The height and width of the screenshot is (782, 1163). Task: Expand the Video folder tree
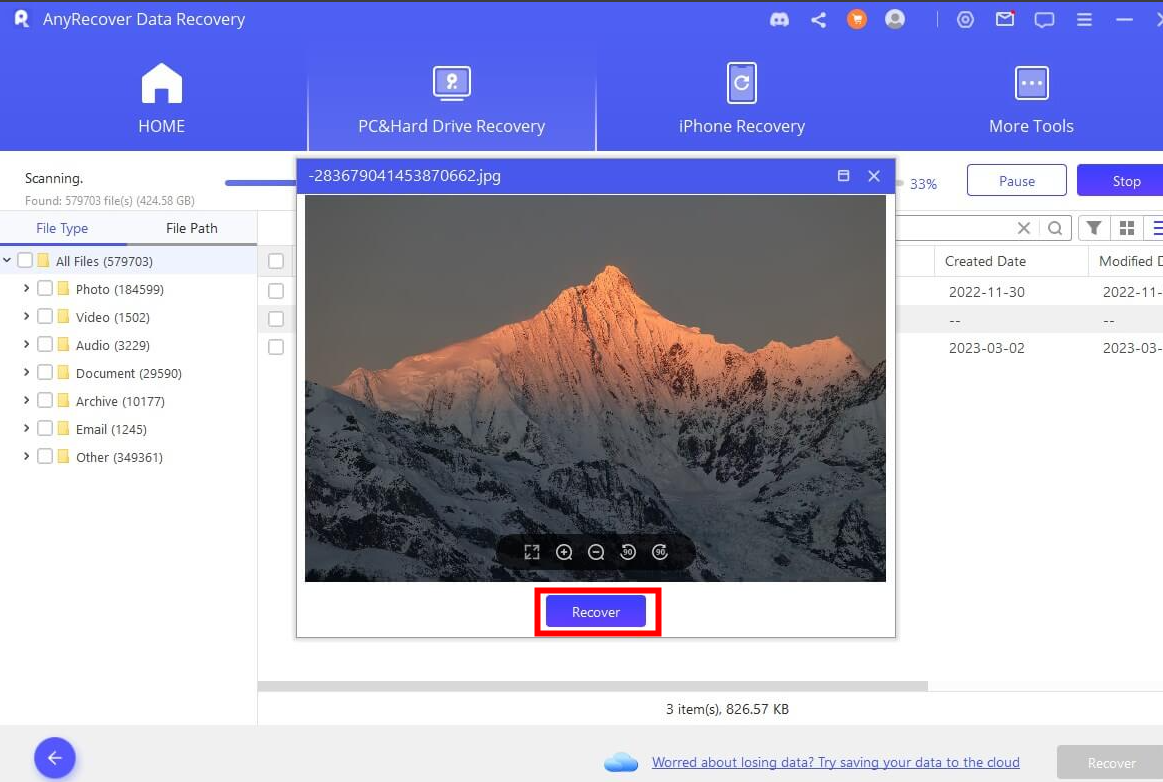coord(25,317)
